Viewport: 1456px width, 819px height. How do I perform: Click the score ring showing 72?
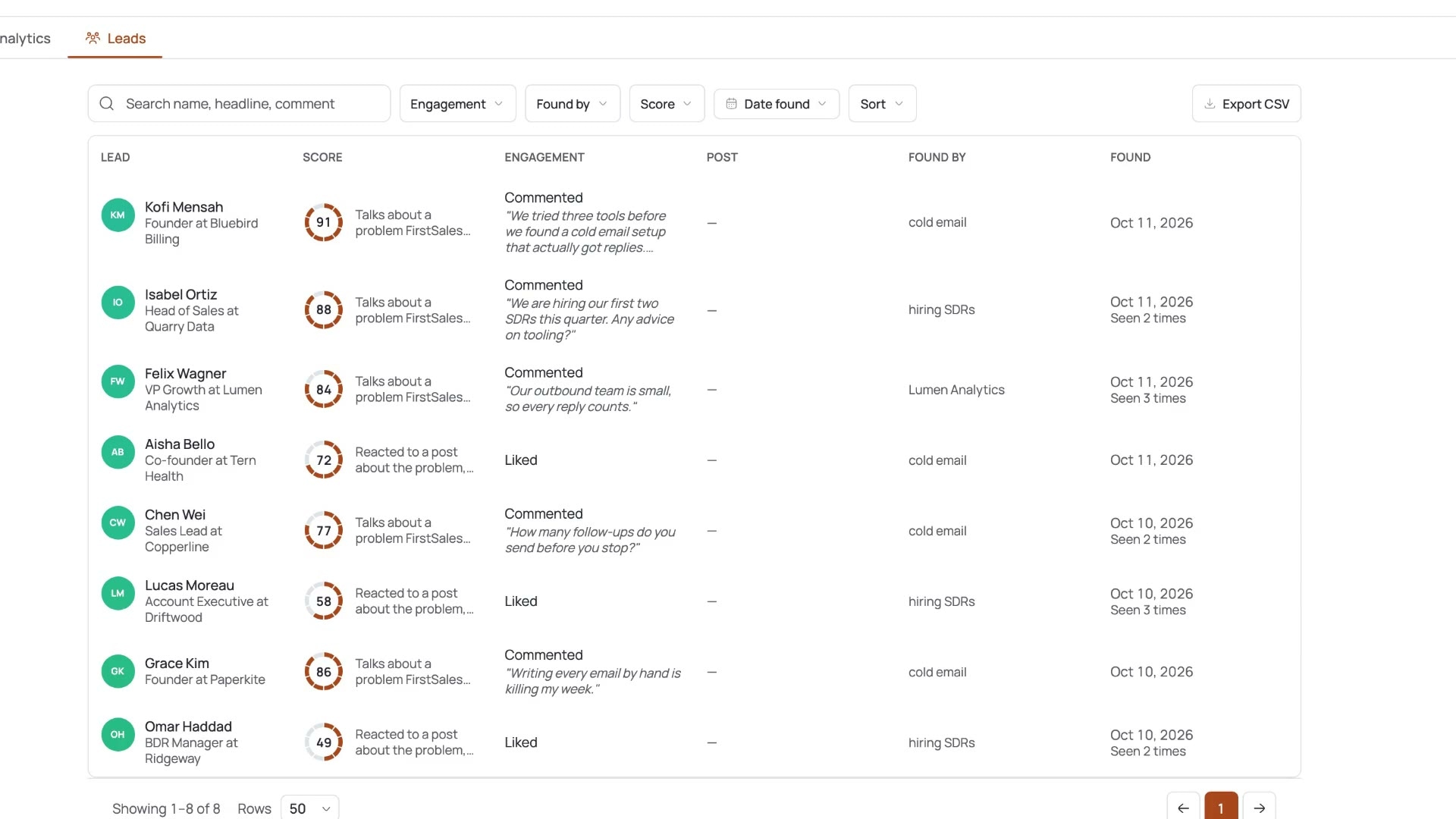(x=324, y=460)
